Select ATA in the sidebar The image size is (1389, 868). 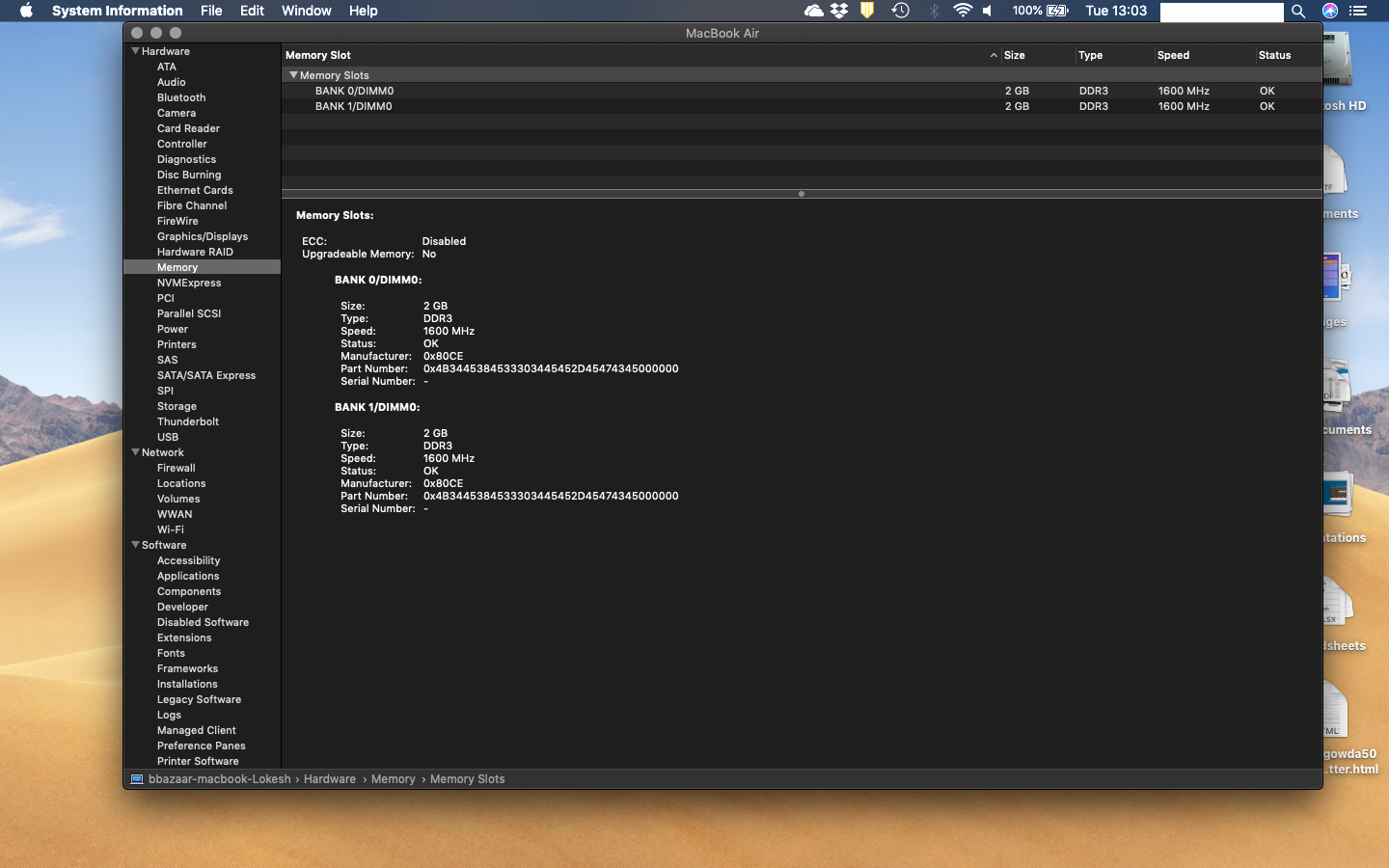pyautogui.click(x=167, y=67)
